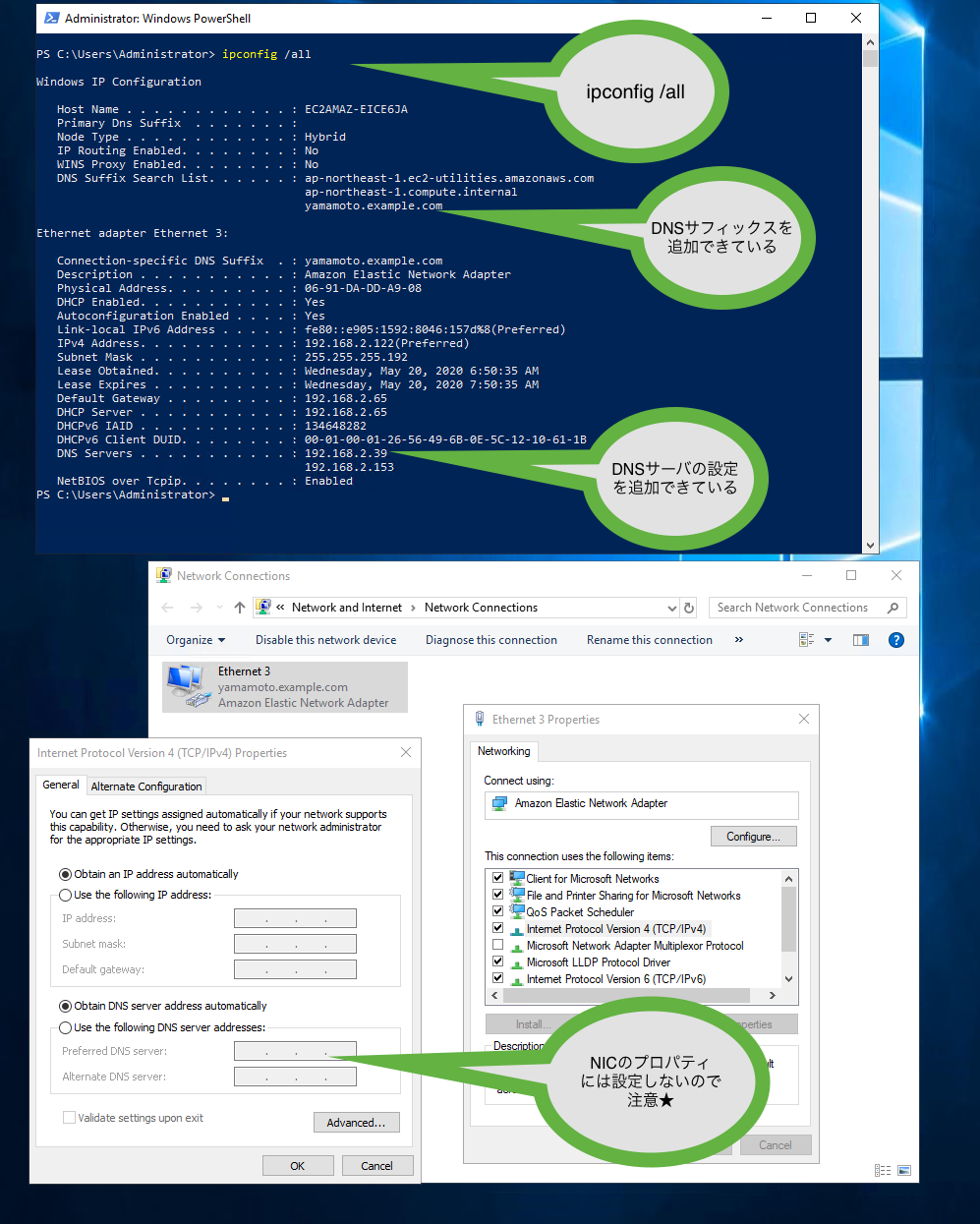
Task: Enable Microsoft Network Adapter Multiplexor Protocol
Action: (x=497, y=945)
